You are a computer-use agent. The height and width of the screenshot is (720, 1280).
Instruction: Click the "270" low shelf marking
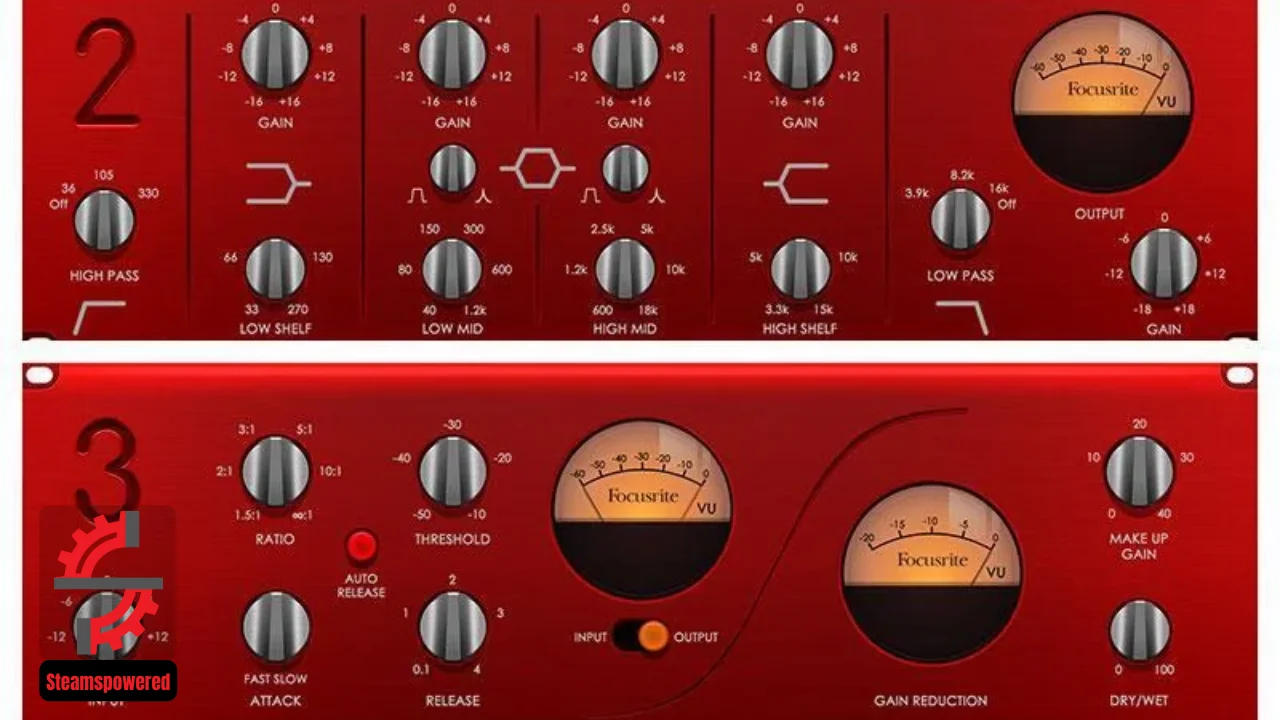298,310
